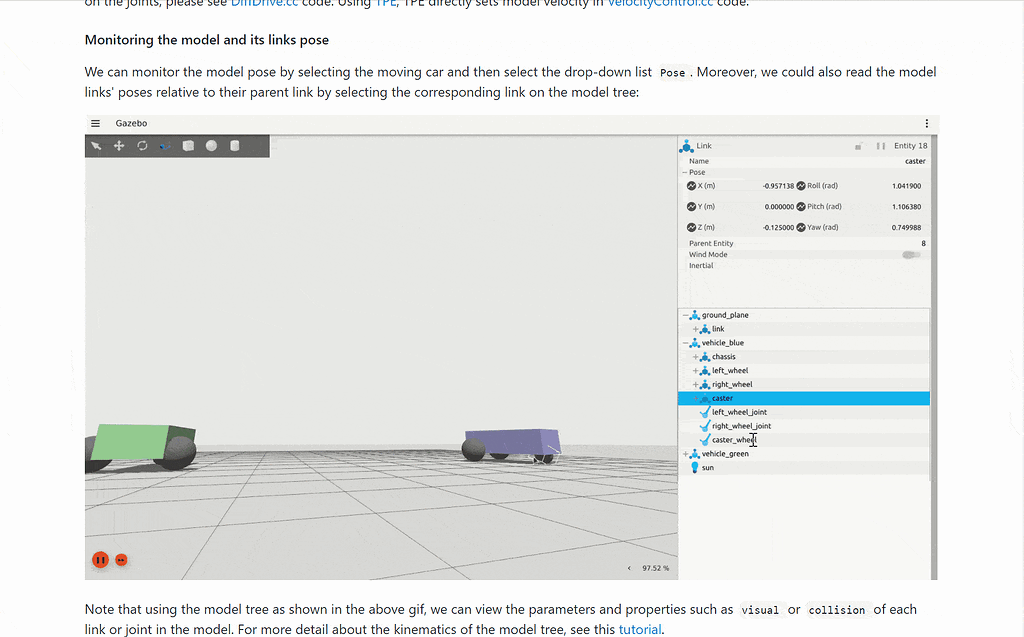This screenshot has height=637, width=1024.
Task: Click the plot icon beside X (m)
Action: (691, 185)
